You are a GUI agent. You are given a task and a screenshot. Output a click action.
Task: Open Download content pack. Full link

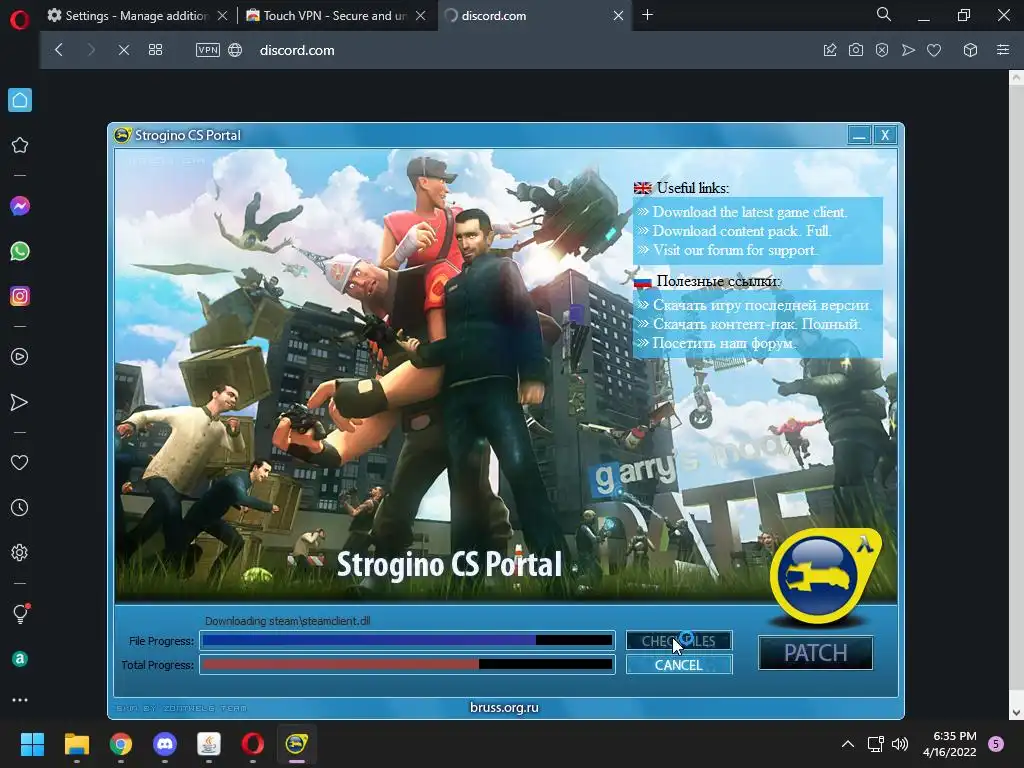tap(742, 231)
